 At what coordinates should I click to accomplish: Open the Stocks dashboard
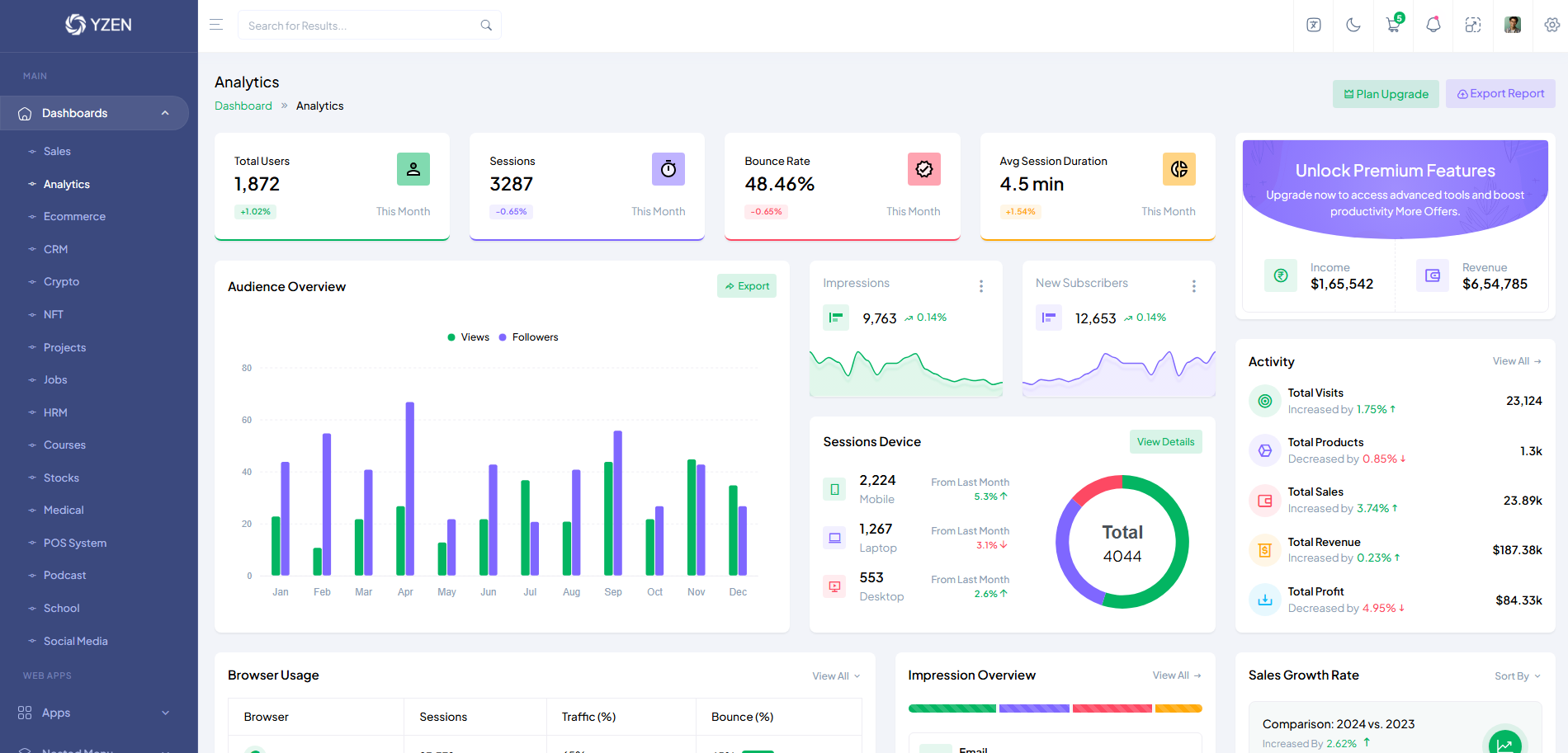61,478
